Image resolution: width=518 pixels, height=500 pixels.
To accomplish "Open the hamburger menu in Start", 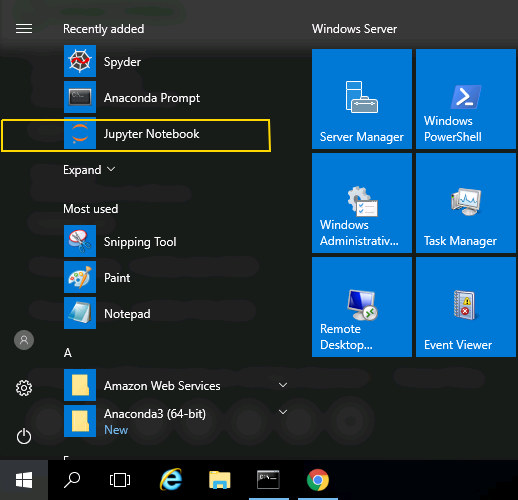I will pos(24,29).
